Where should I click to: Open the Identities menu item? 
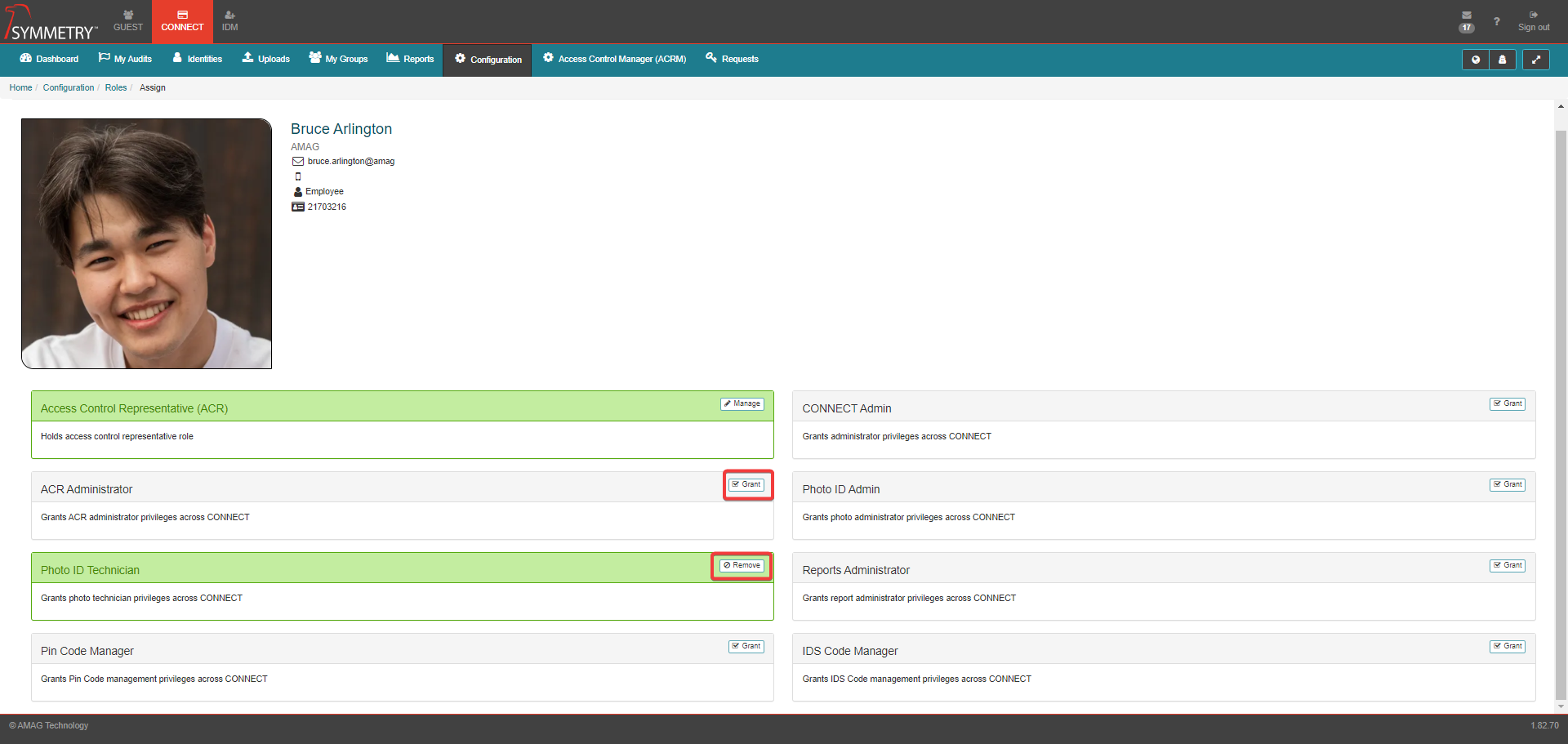pyautogui.click(x=197, y=59)
